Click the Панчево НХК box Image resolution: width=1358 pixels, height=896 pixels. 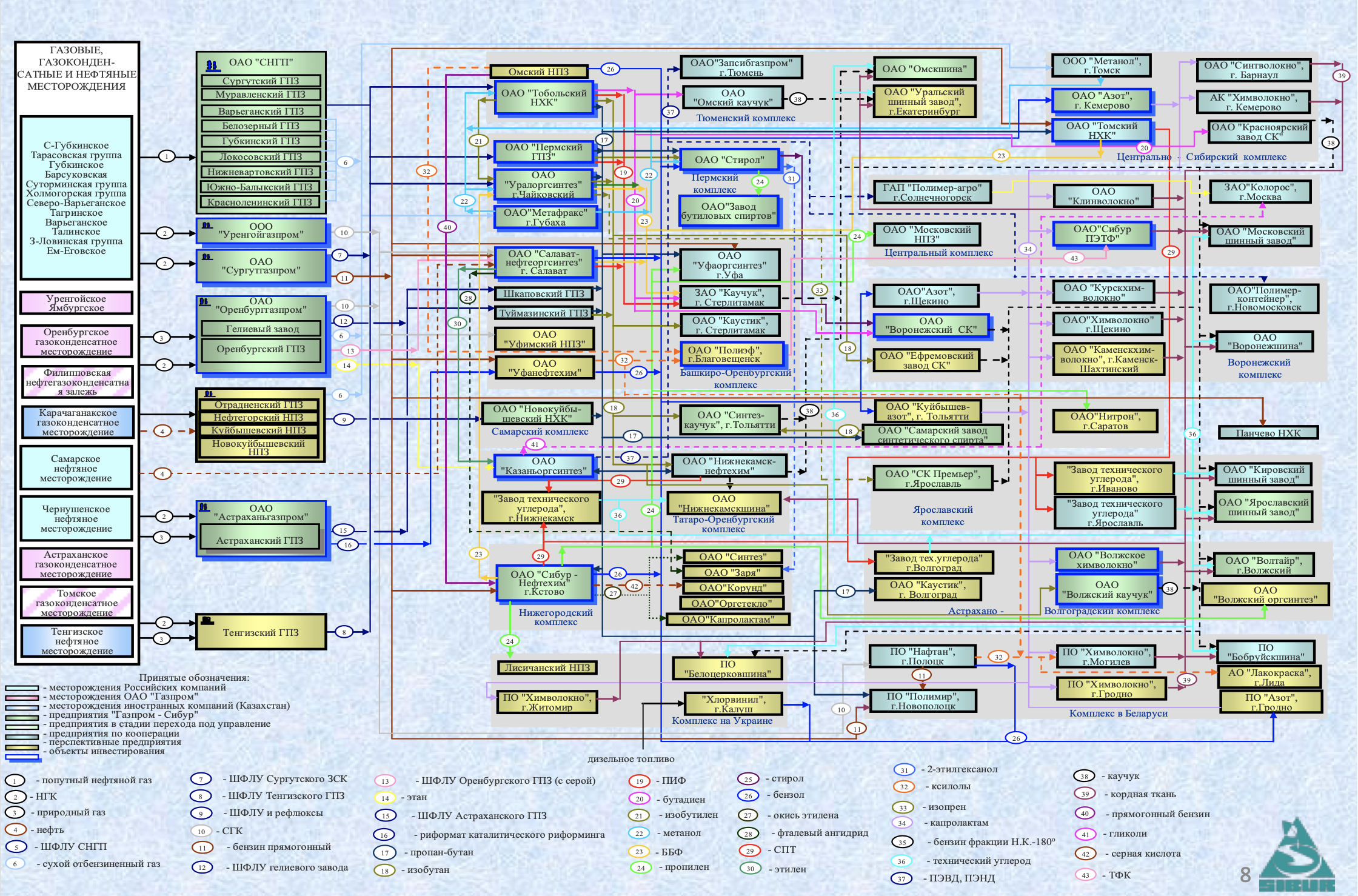pos(1268,433)
